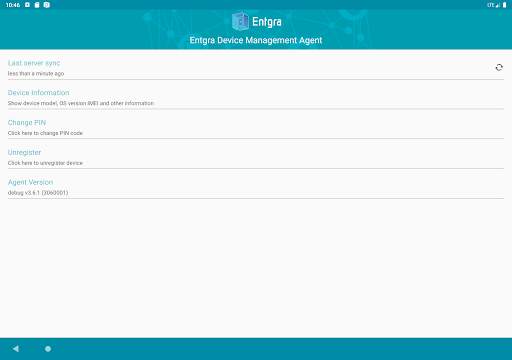Click 'Show device model, OS version' description
This screenshot has height=360, width=512.
(x=81, y=103)
